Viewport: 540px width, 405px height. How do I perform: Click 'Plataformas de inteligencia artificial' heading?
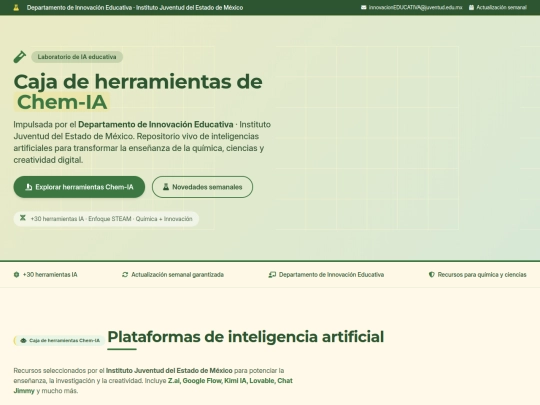[x=246, y=337]
